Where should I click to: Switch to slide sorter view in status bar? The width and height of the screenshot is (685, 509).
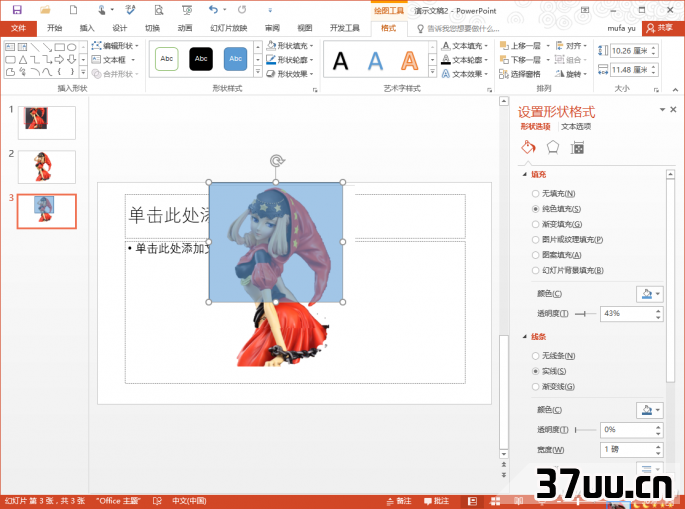495,501
